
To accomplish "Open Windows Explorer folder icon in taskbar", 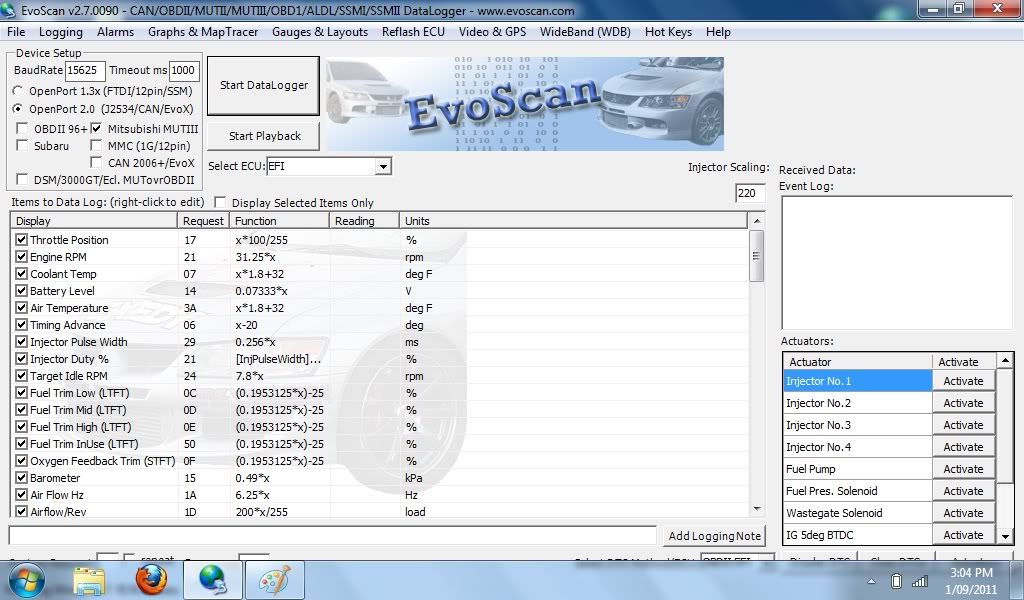I will click(x=89, y=580).
